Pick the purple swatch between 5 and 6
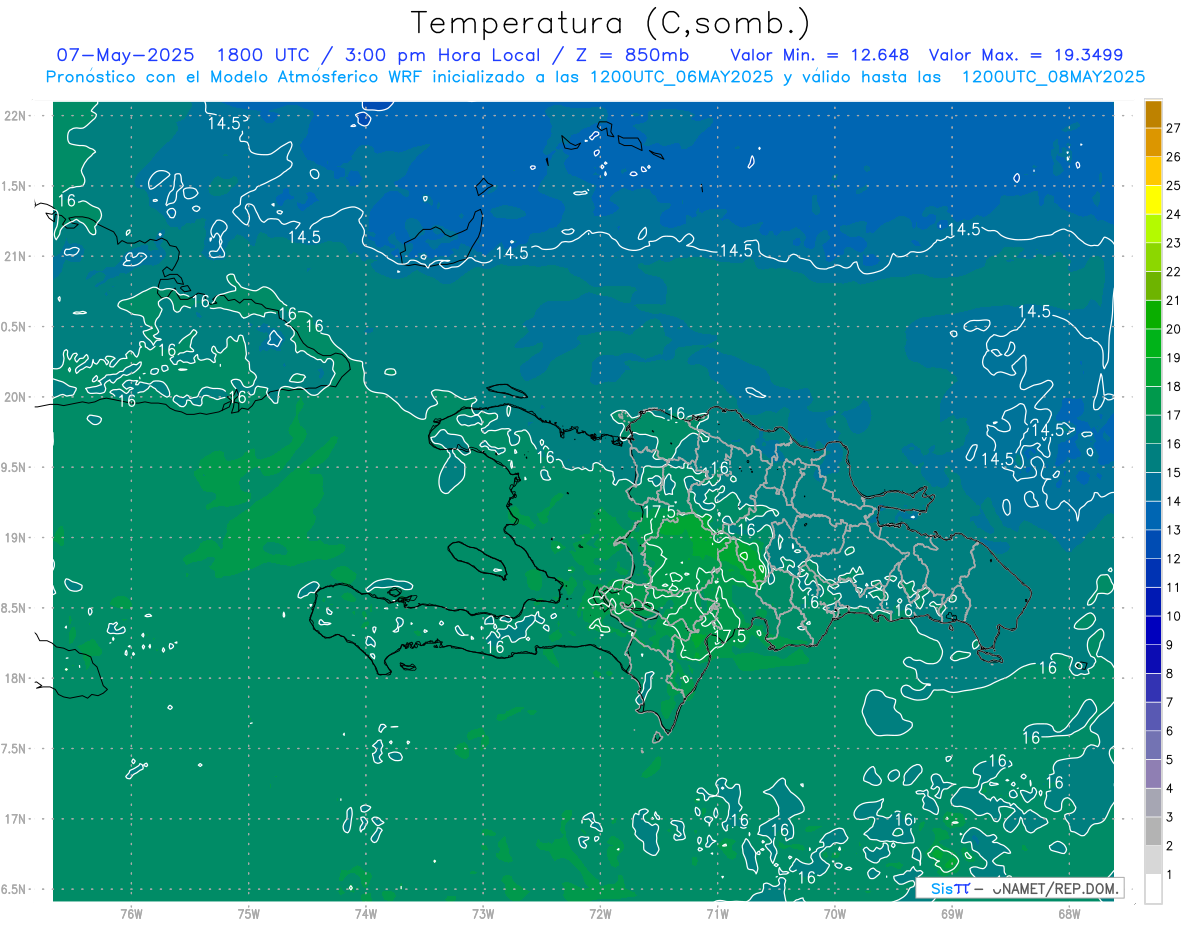Image resolution: width=1200 pixels, height=927 pixels. coord(1153,746)
